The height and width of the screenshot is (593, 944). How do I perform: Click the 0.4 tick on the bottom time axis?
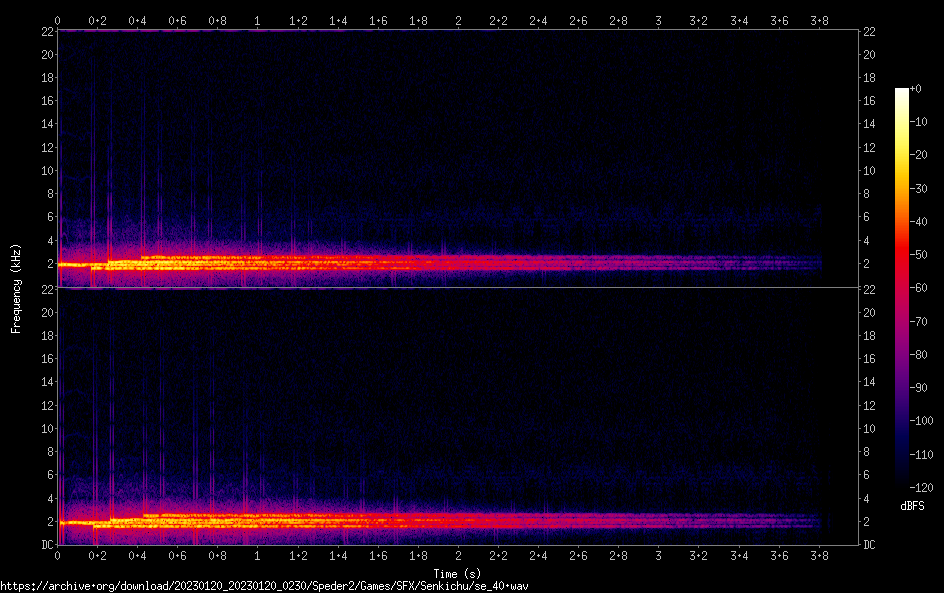138,556
